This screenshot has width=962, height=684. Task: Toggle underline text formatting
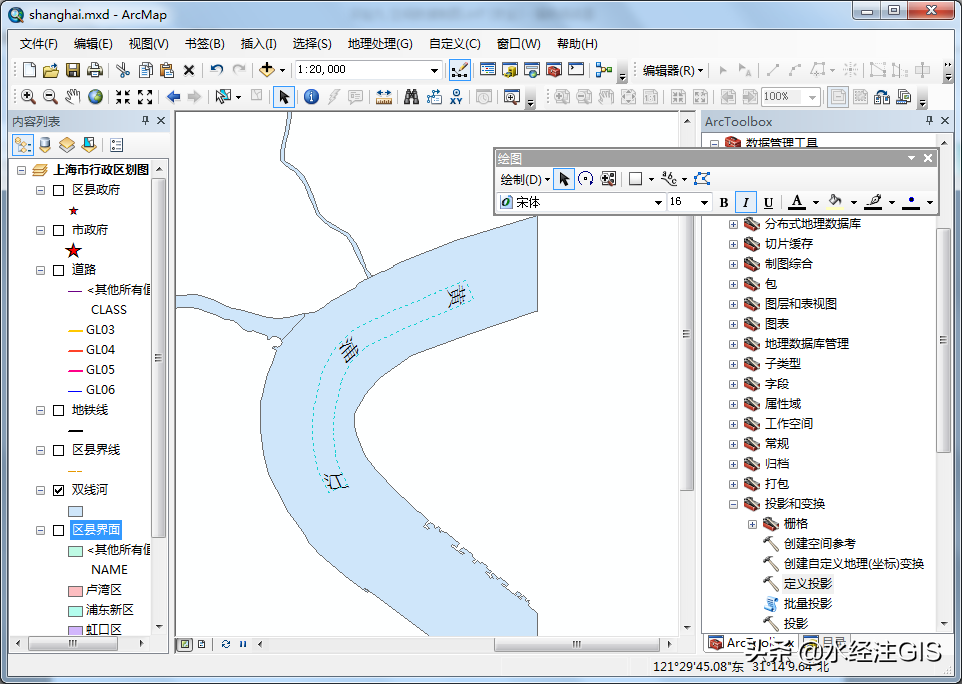click(768, 202)
